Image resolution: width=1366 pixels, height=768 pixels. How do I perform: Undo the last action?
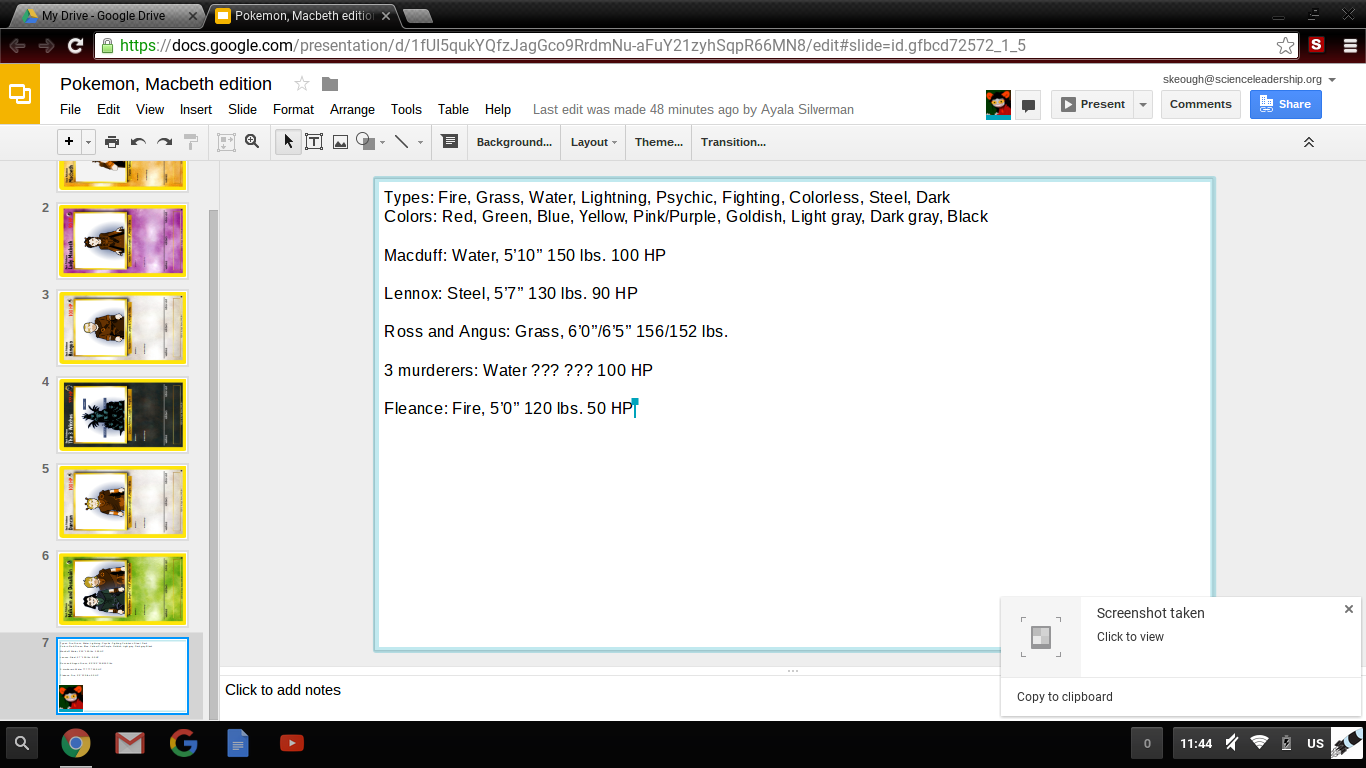(x=138, y=142)
